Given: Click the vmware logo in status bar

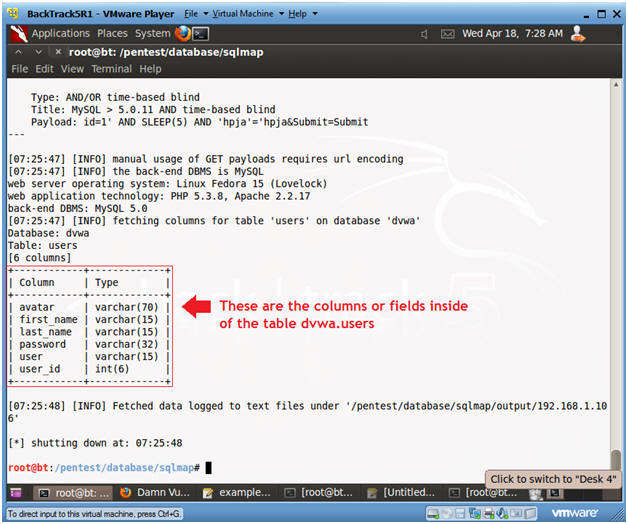Looking at the screenshot, I should (x=575, y=513).
